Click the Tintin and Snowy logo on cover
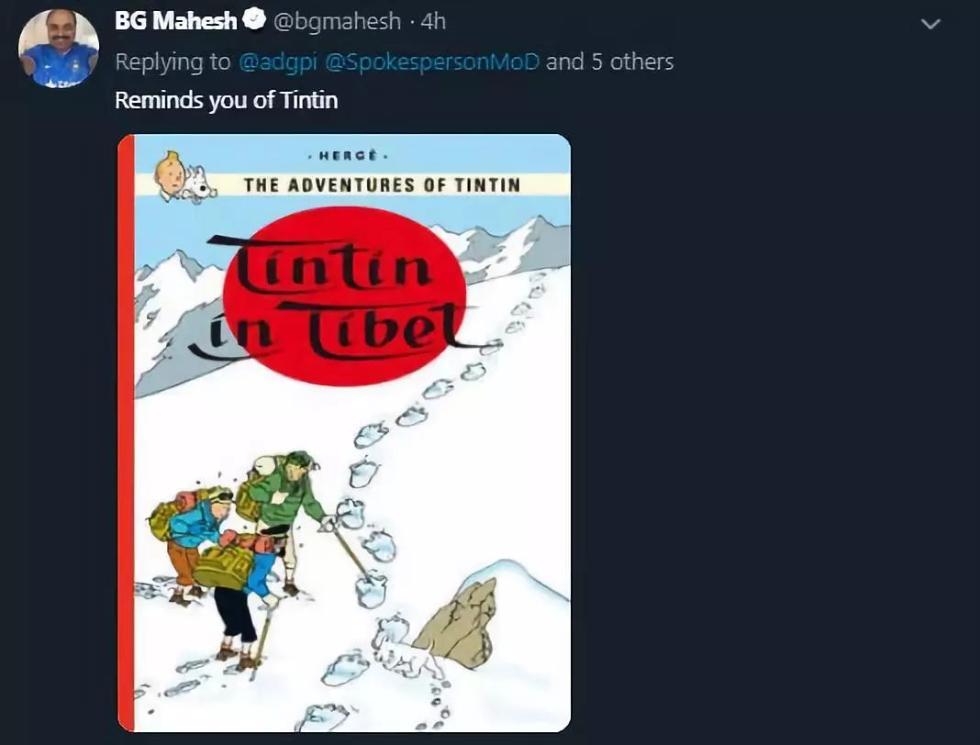This screenshot has width=980, height=745. (185, 177)
